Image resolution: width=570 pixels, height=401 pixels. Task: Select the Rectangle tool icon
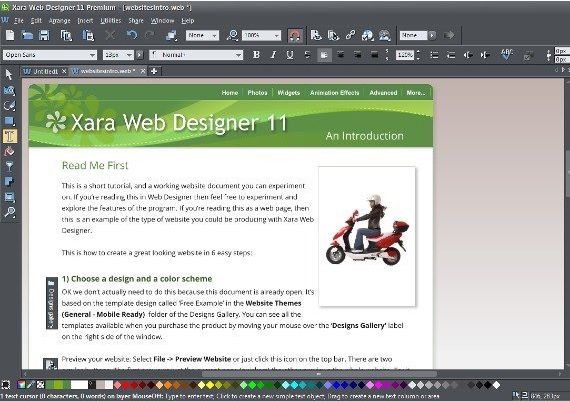9,121
